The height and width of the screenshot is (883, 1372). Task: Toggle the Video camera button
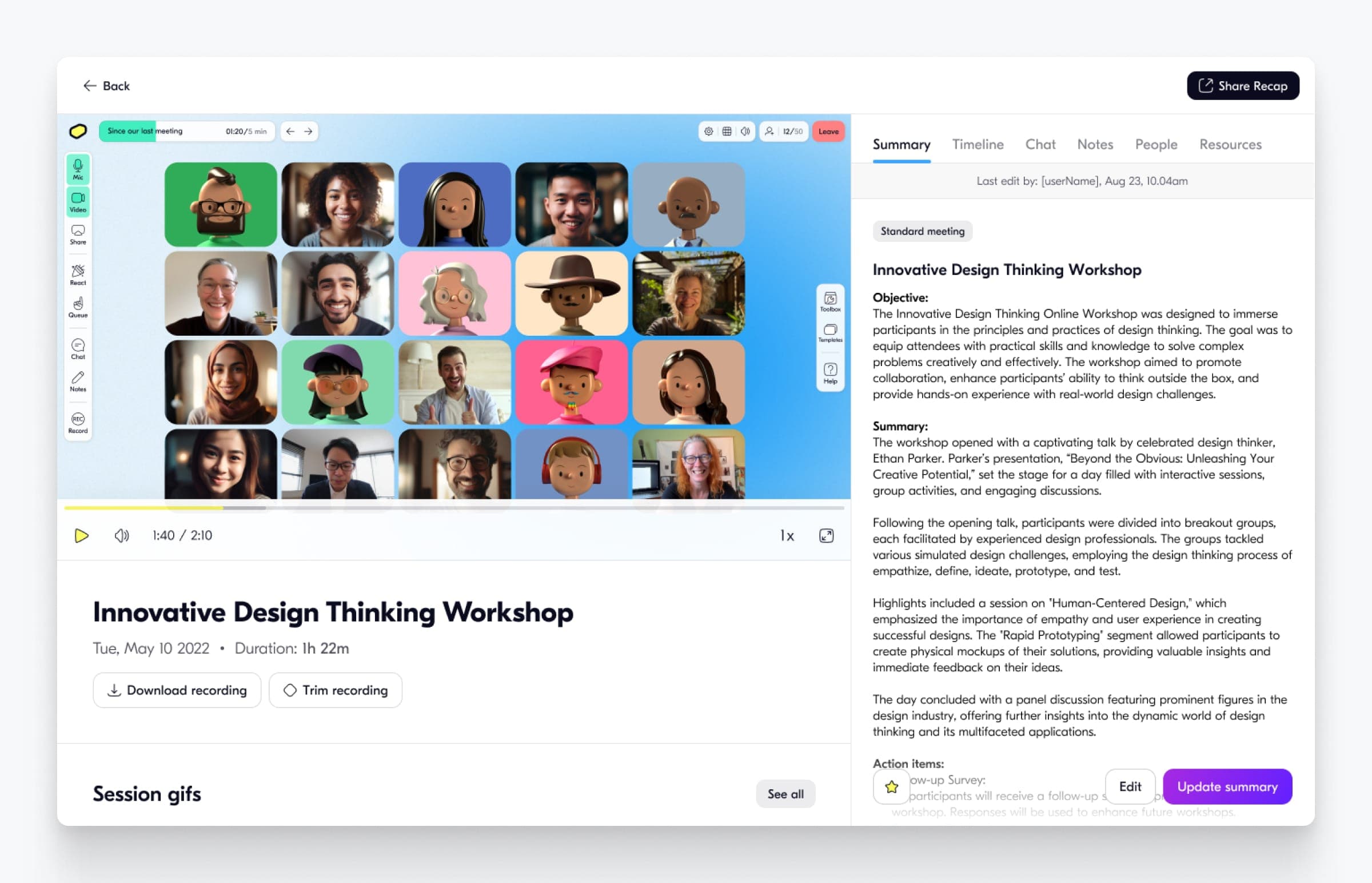pyautogui.click(x=78, y=202)
